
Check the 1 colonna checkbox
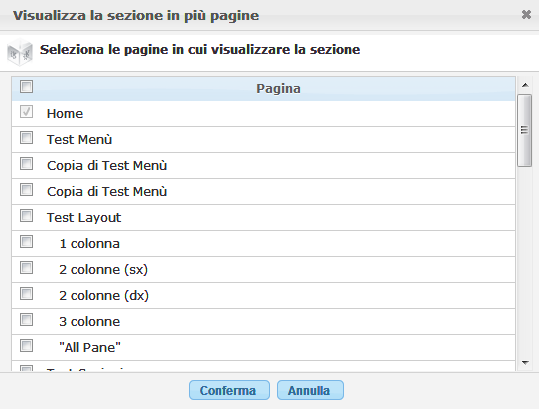pyautogui.click(x=26, y=242)
